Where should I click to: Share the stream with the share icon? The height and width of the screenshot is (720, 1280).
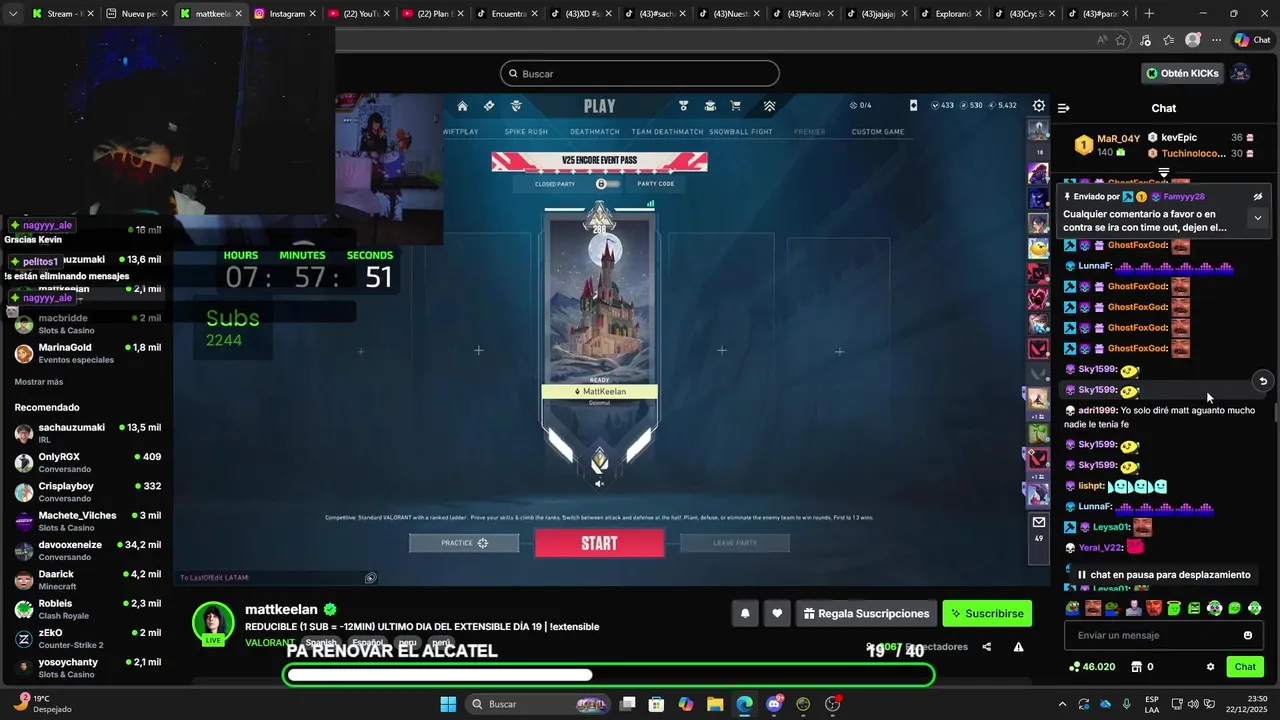tap(987, 647)
